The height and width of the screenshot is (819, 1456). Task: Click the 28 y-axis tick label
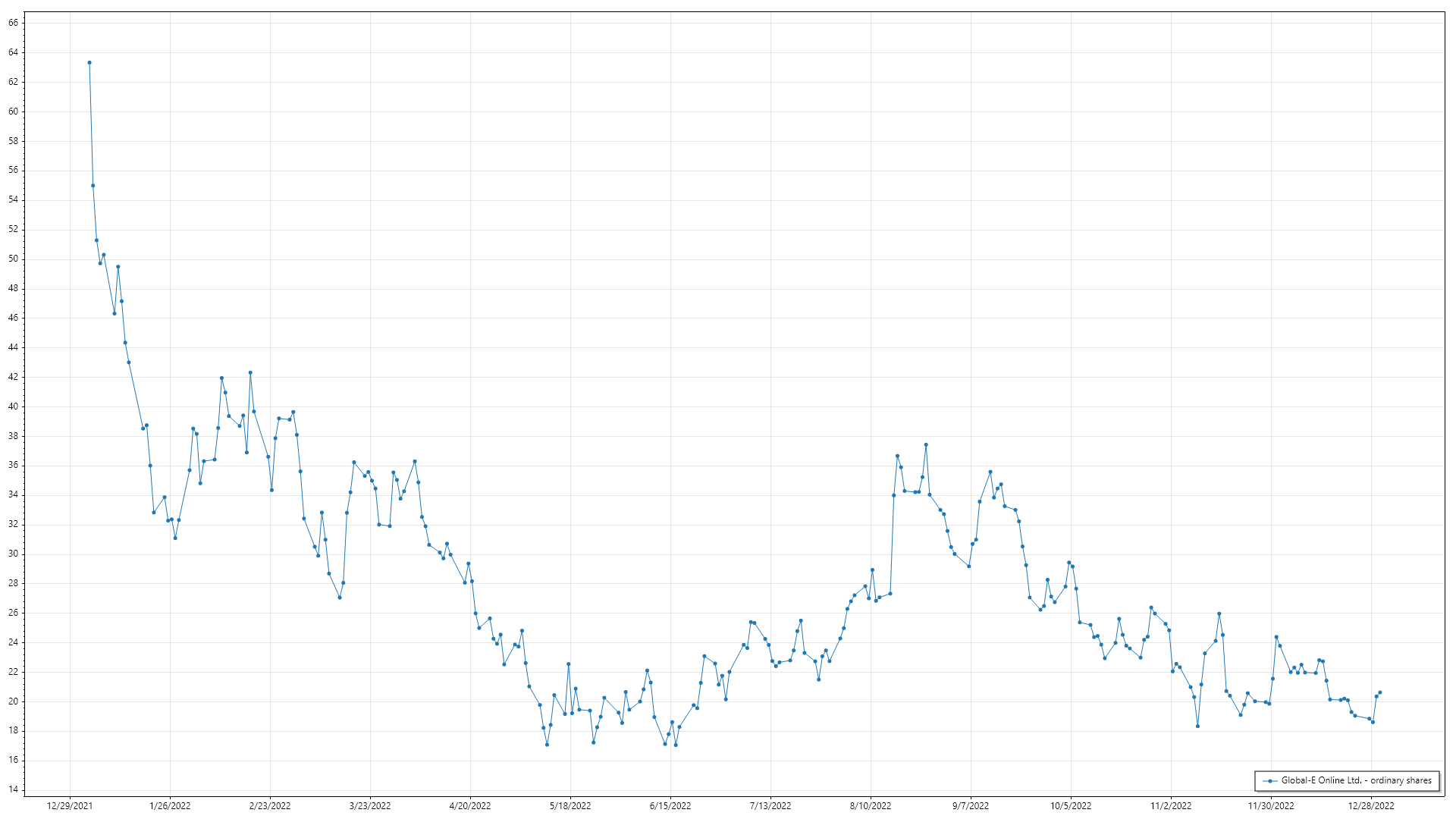[x=14, y=583]
